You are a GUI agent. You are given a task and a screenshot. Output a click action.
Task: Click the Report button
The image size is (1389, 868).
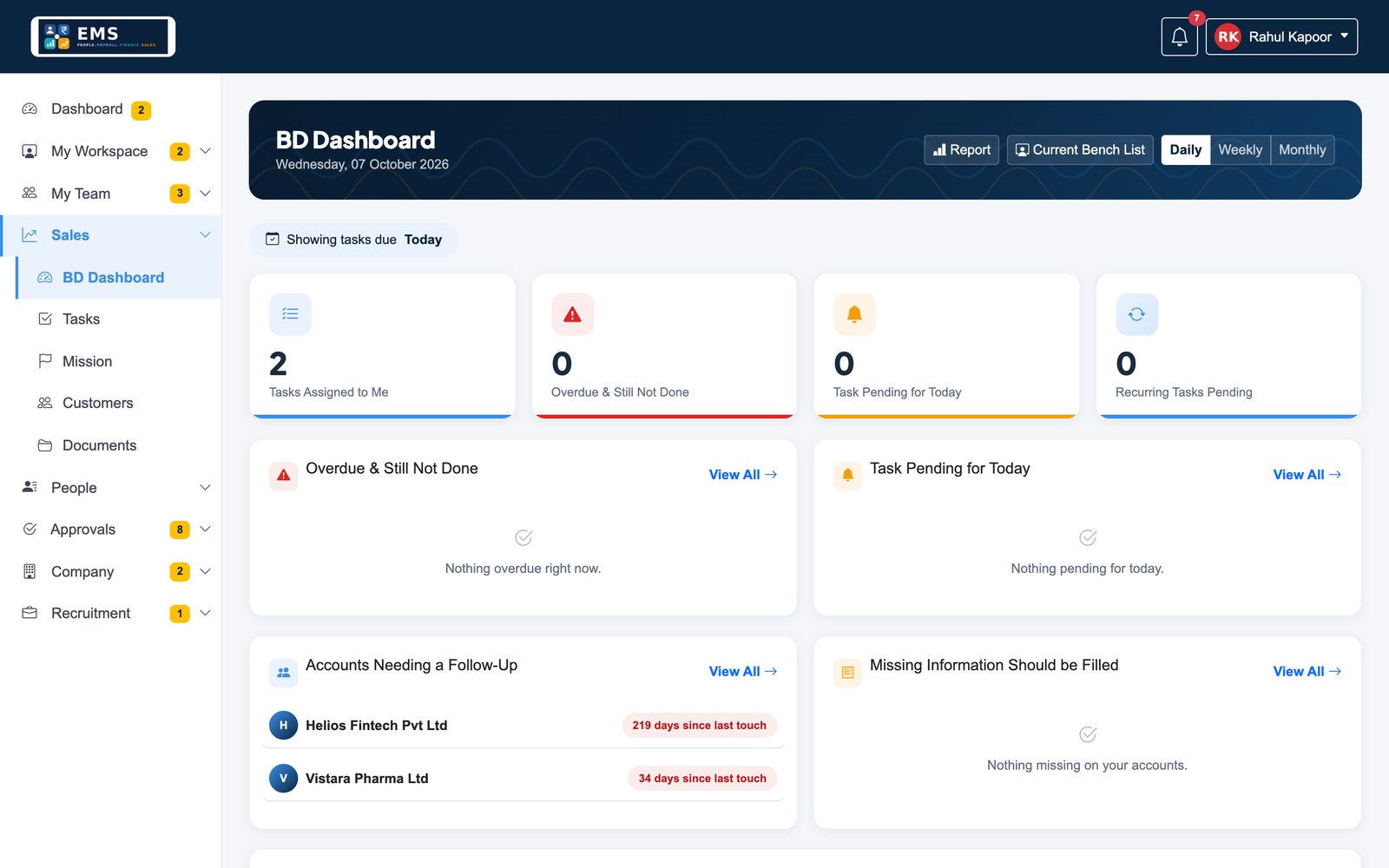pos(961,149)
